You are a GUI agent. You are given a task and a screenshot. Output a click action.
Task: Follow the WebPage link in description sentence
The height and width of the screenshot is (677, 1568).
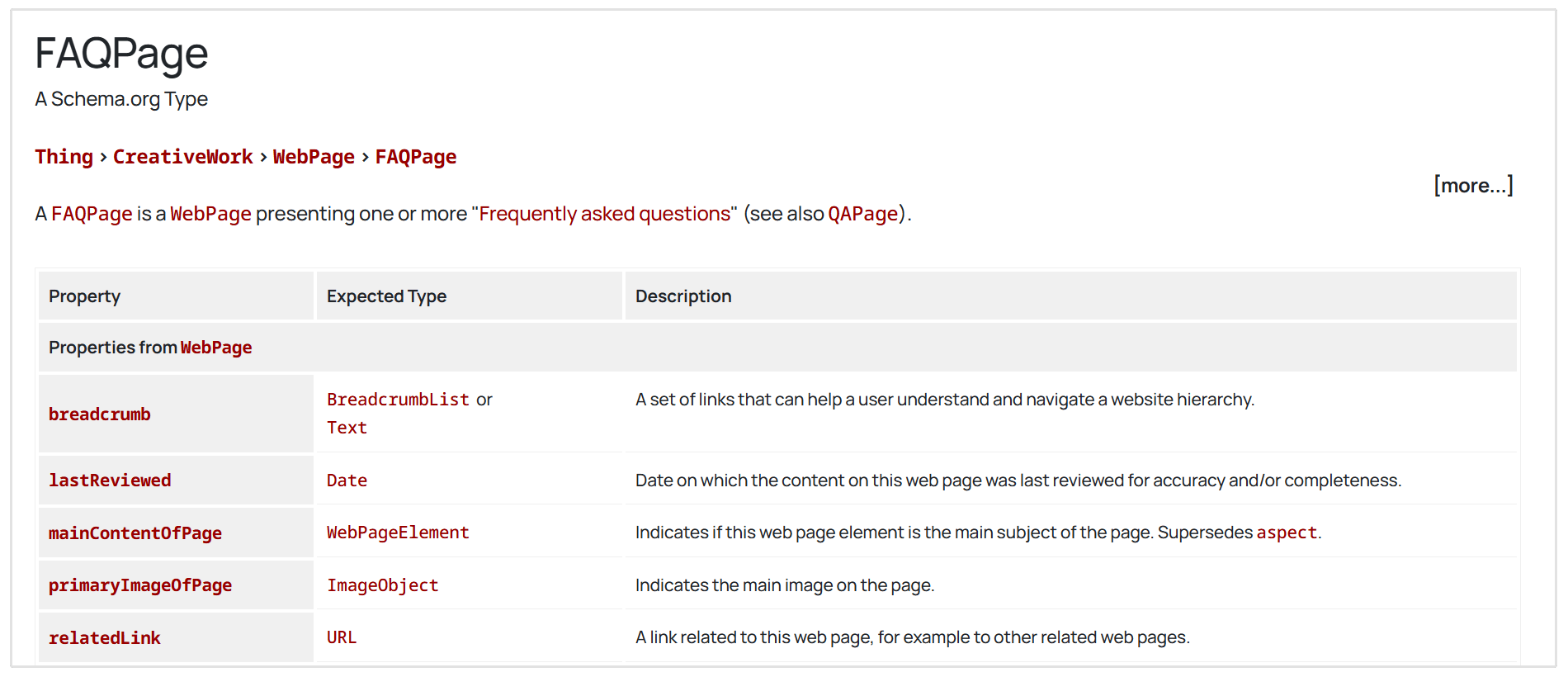(x=210, y=214)
